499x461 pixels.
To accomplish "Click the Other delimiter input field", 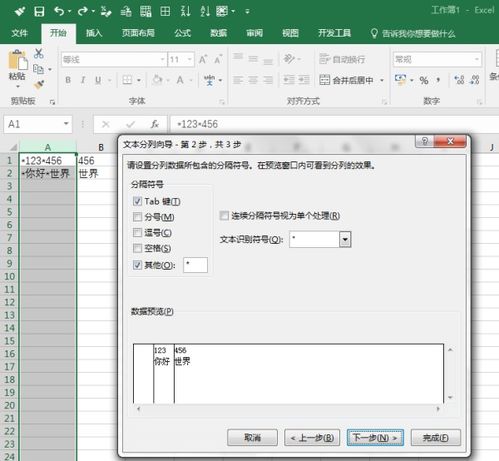I will click(x=195, y=265).
